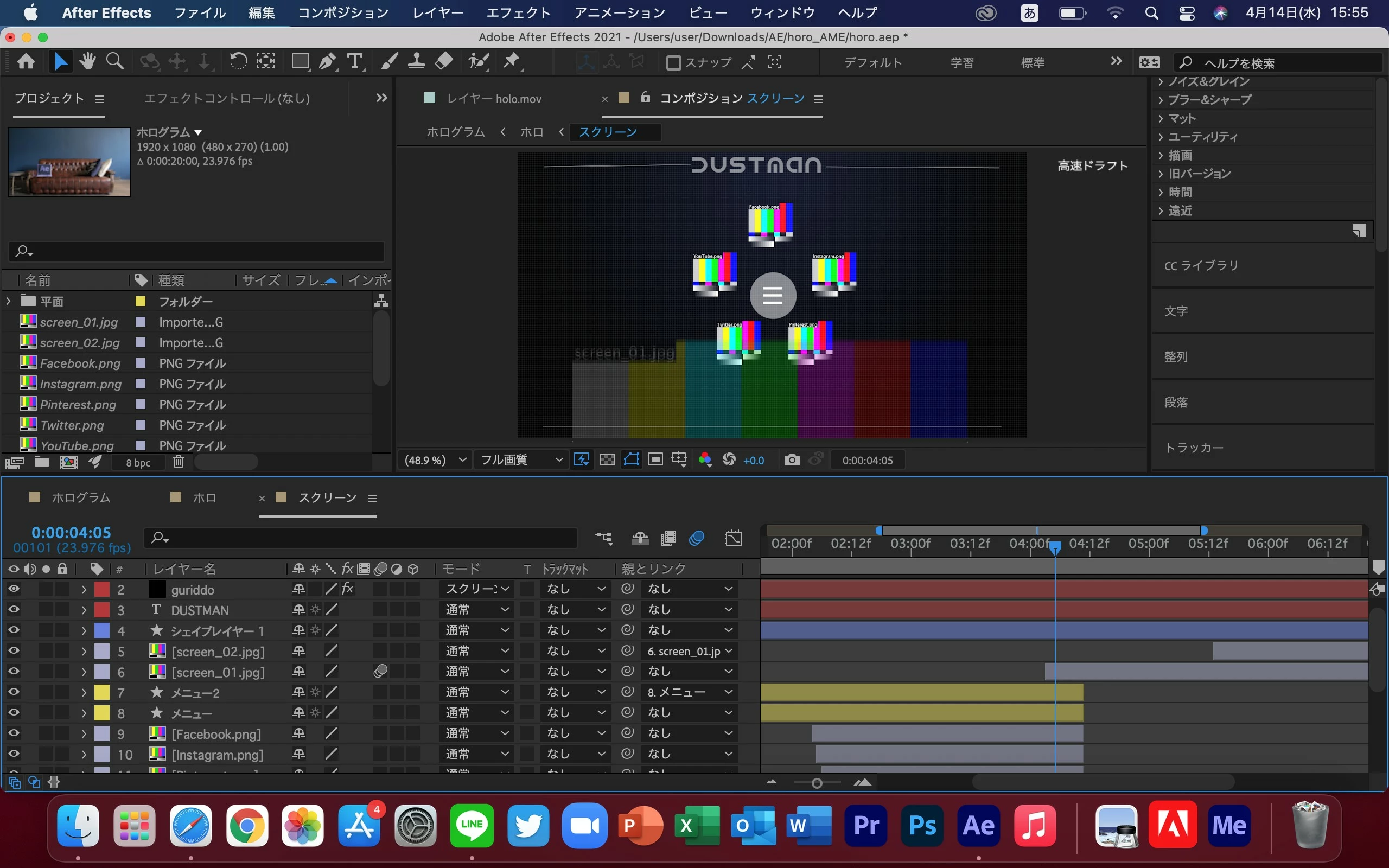
Task: Click the timeline zoom slider handle
Action: [x=817, y=783]
